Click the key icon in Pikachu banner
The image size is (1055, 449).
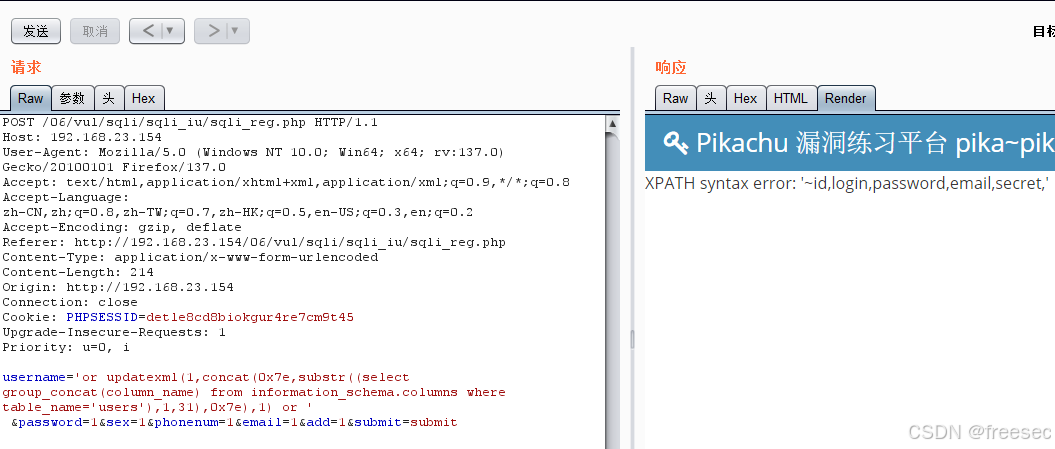(676, 143)
